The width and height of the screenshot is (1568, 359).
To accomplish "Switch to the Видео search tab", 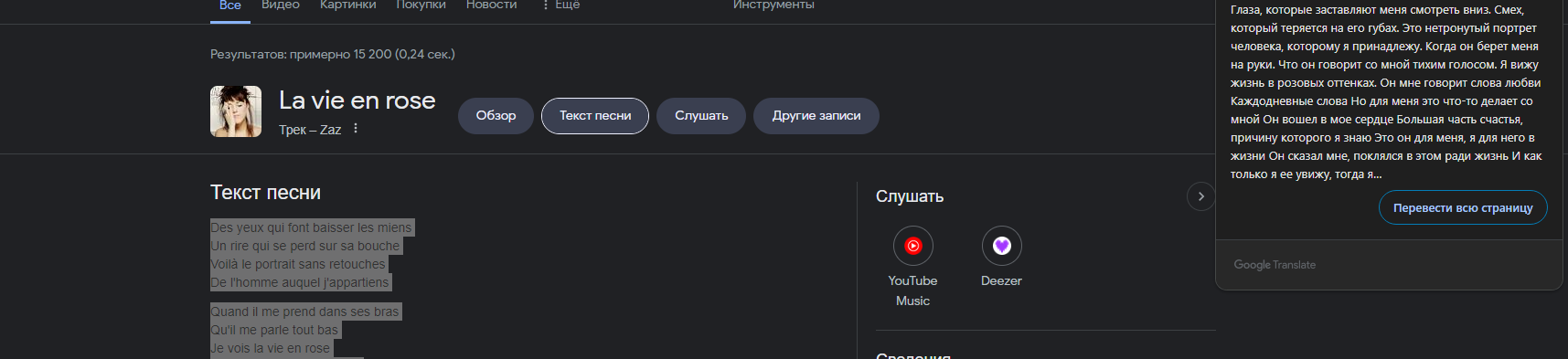I will pyautogui.click(x=281, y=5).
